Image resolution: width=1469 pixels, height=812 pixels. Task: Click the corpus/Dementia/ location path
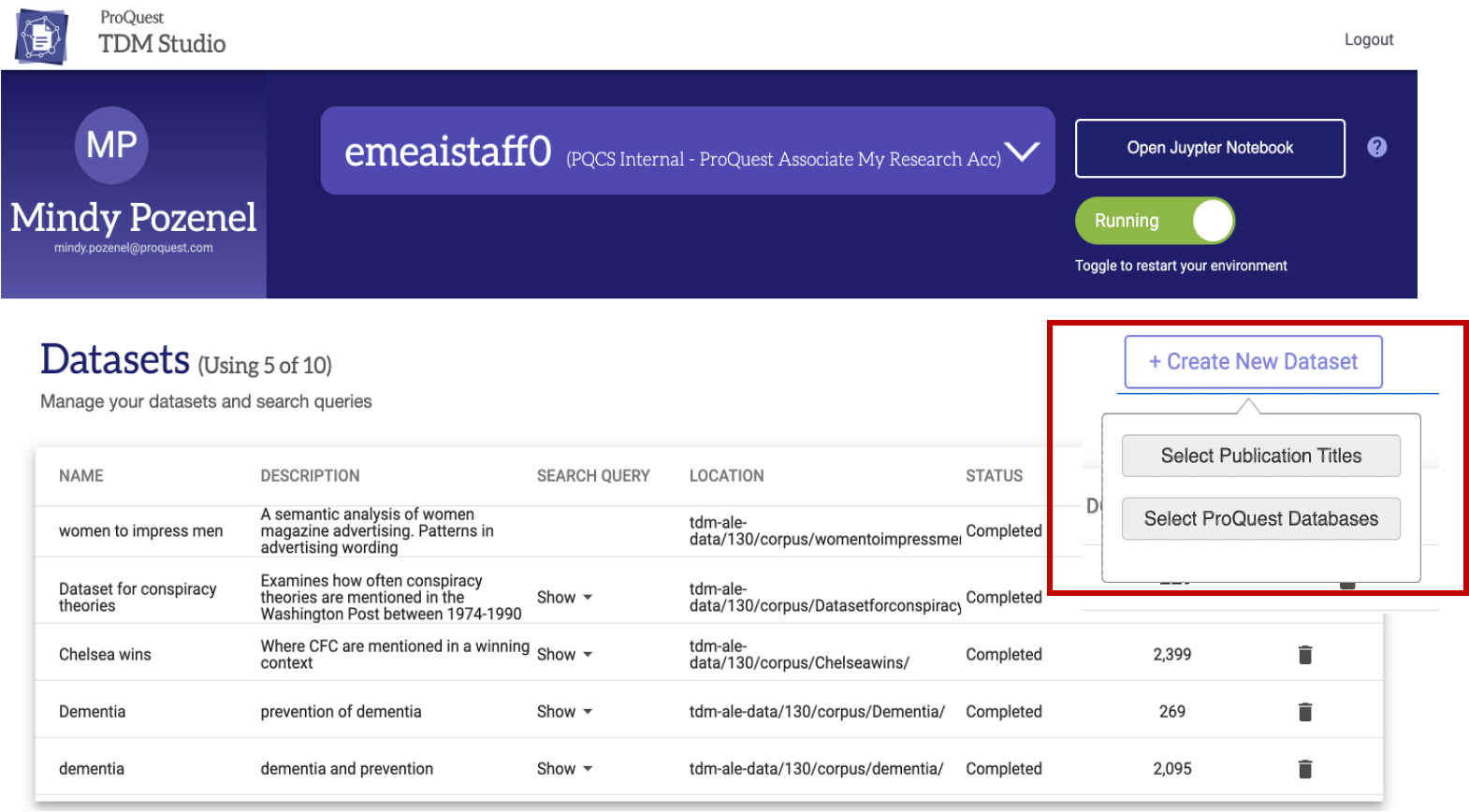pyautogui.click(x=817, y=712)
